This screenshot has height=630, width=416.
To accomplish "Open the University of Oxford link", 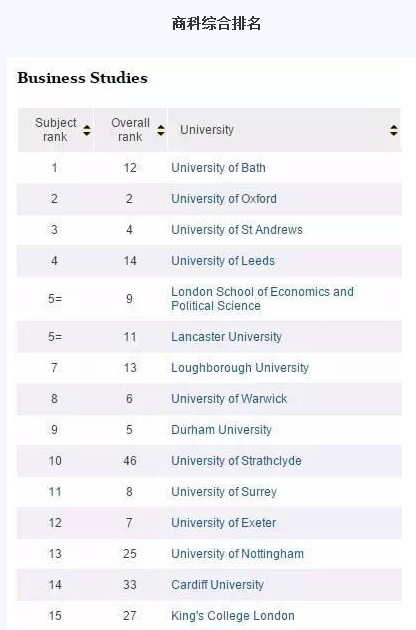I will point(224,198).
